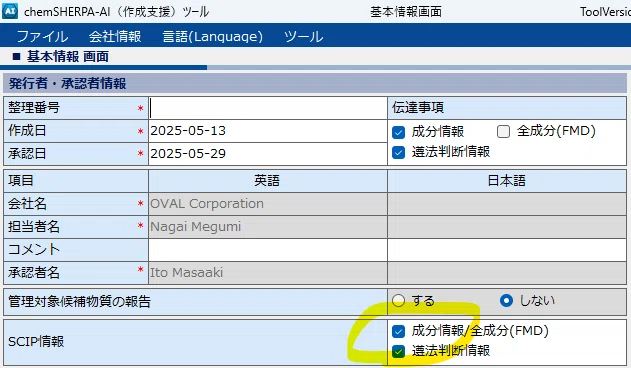Click the 管理対象候補物質の報告 label

[79, 302]
